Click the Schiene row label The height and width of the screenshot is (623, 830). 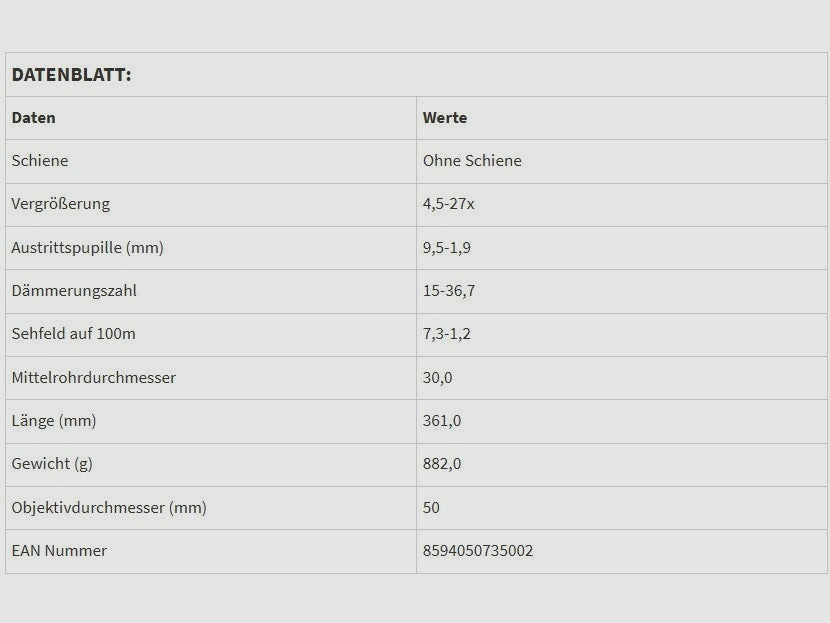click(40, 161)
